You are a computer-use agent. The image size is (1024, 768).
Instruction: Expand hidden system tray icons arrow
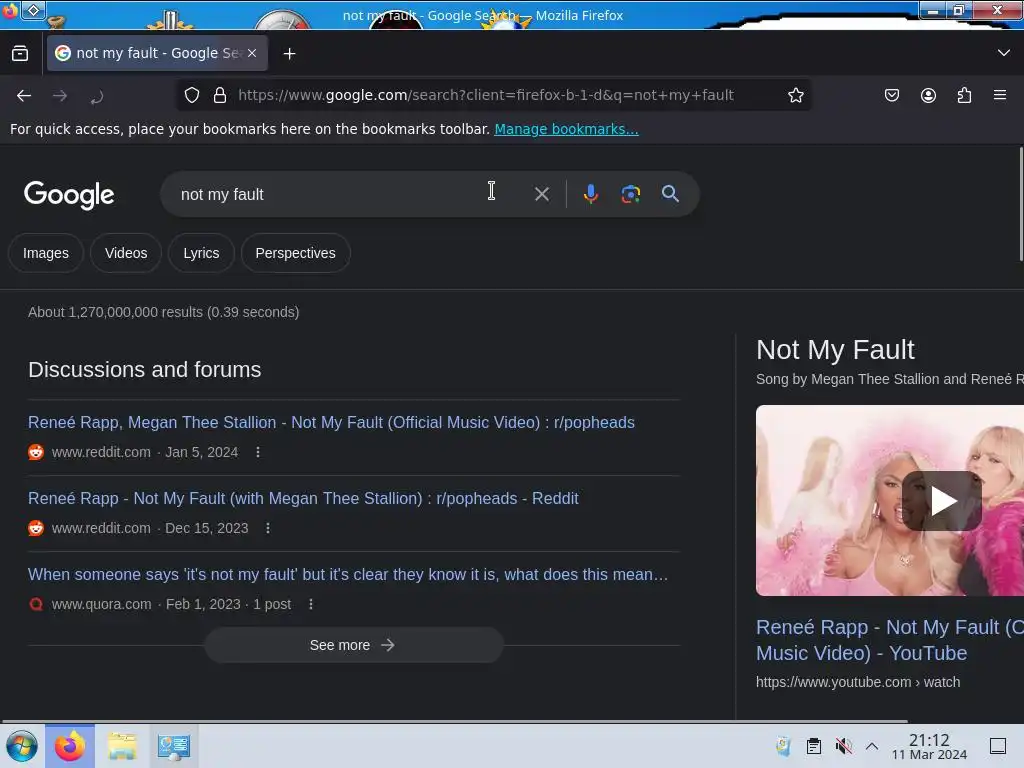click(872, 746)
